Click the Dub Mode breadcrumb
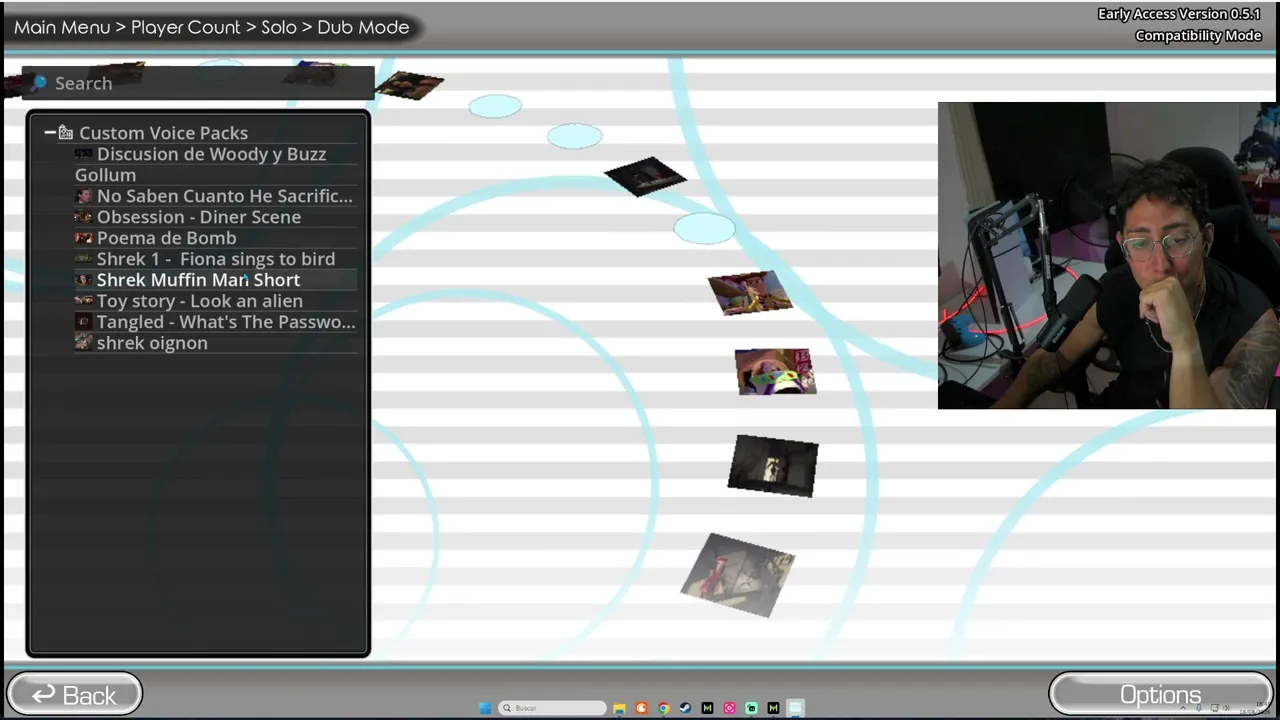This screenshot has width=1280, height=720. pyautogui.click(x=363, y=27)
